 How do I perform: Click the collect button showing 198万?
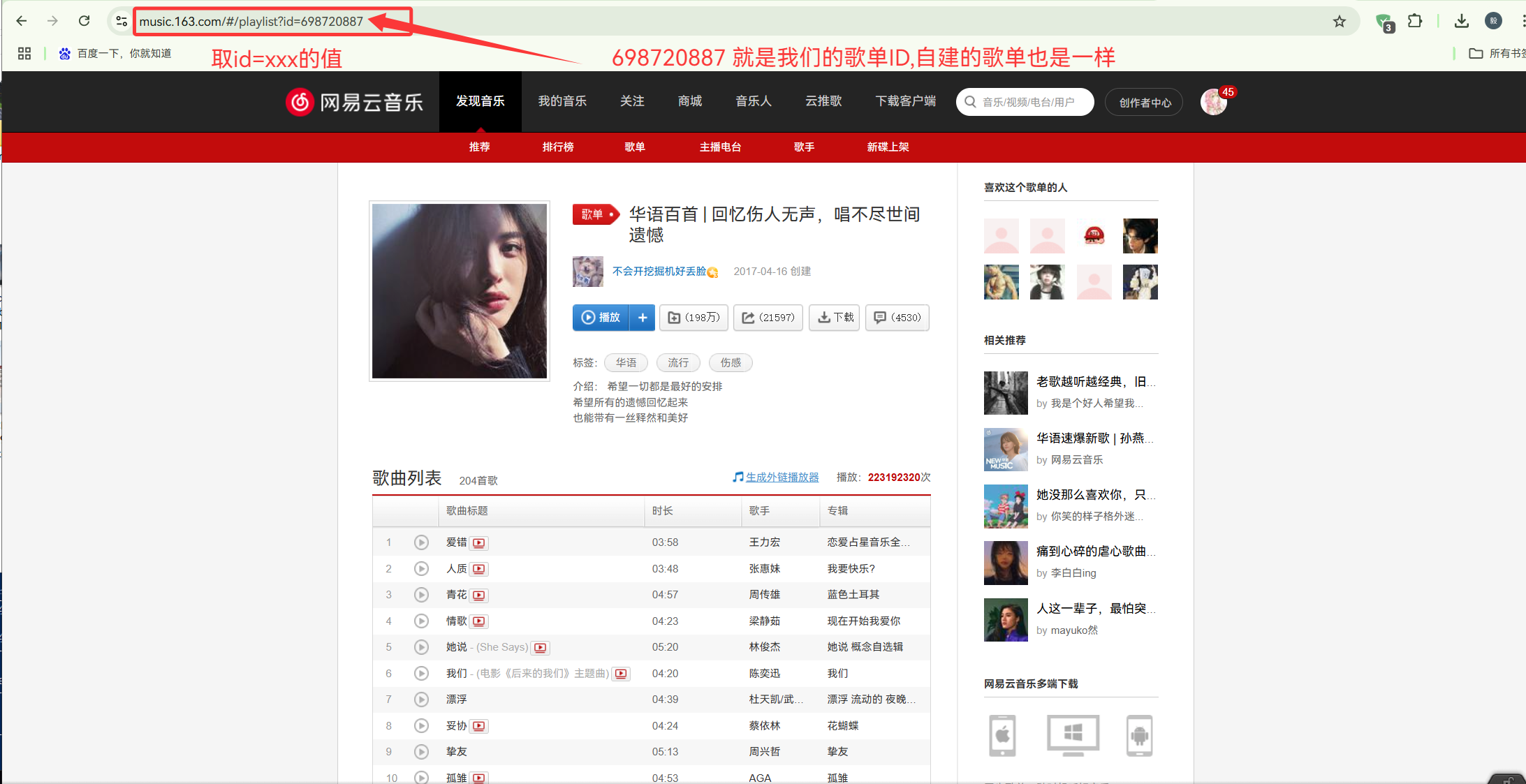tap(694, 318)
